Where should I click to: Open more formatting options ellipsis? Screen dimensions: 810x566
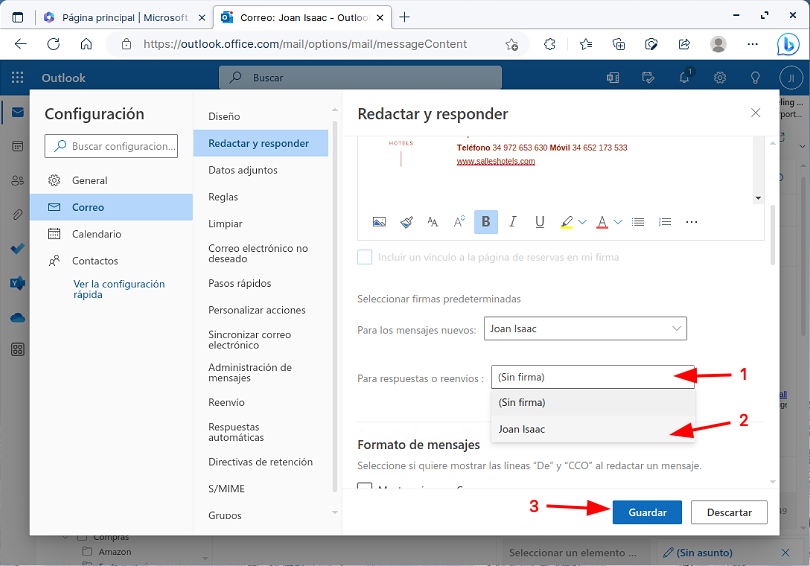[x=692, y=222]
